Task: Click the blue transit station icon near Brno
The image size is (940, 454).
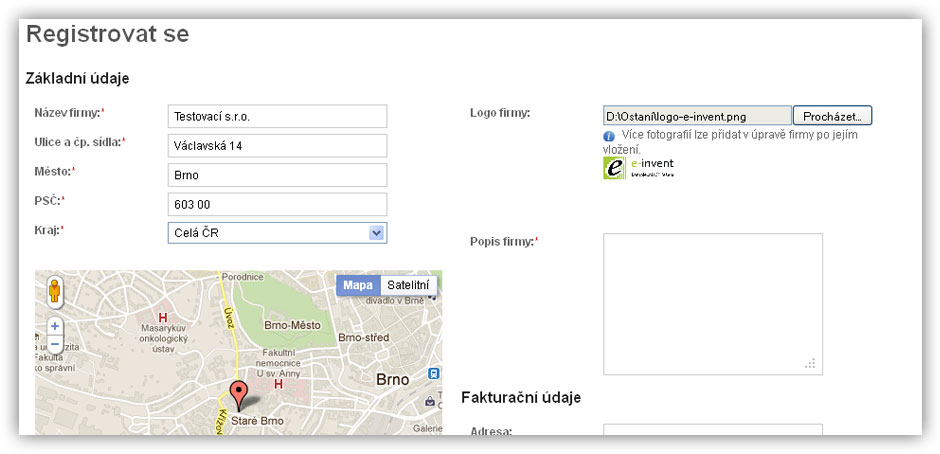Action: point(432,374)
